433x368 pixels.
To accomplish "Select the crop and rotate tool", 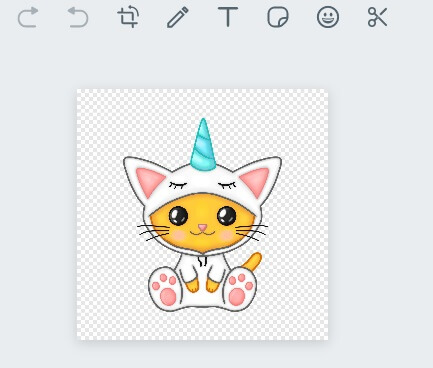I will coord(128,17).
